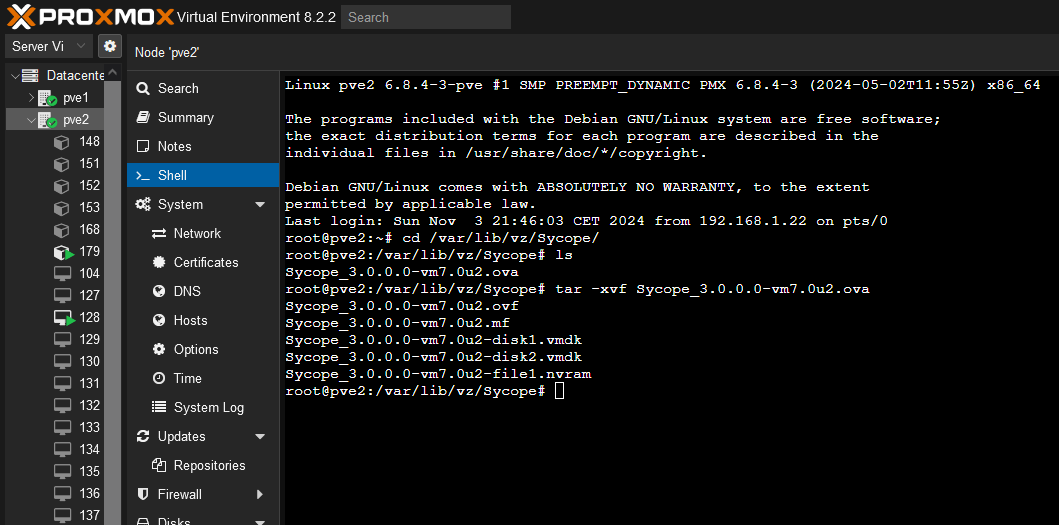Select container 179 cube icon
Screen dimensions: 1059x525
tap(63, 252)
